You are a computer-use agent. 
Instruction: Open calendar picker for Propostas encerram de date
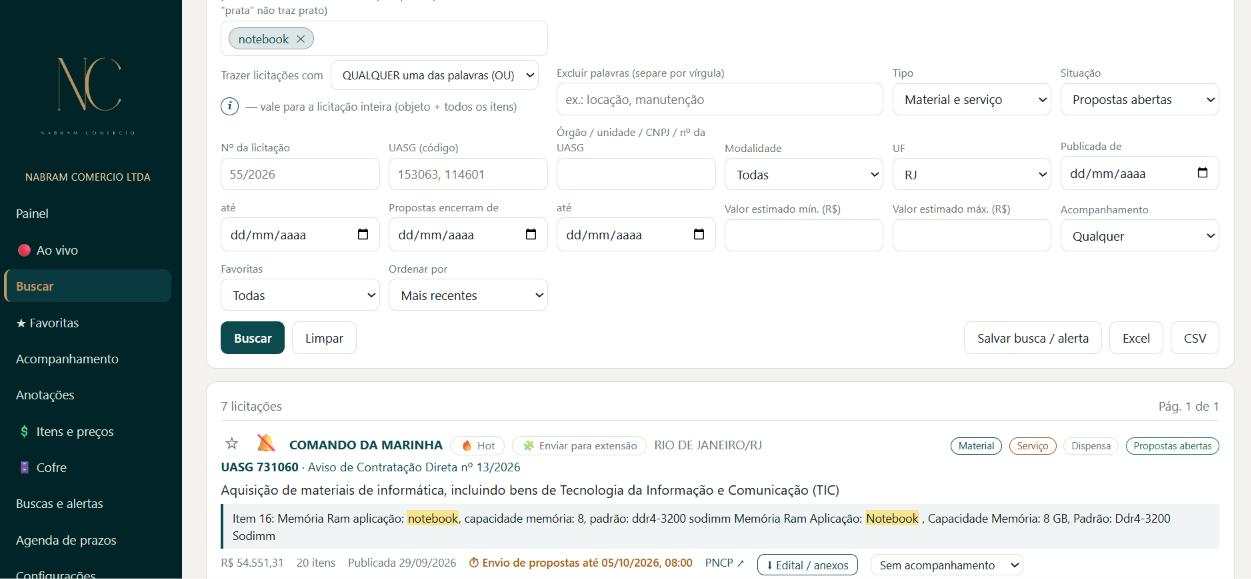pyautogui.click(x=530, y=235)
